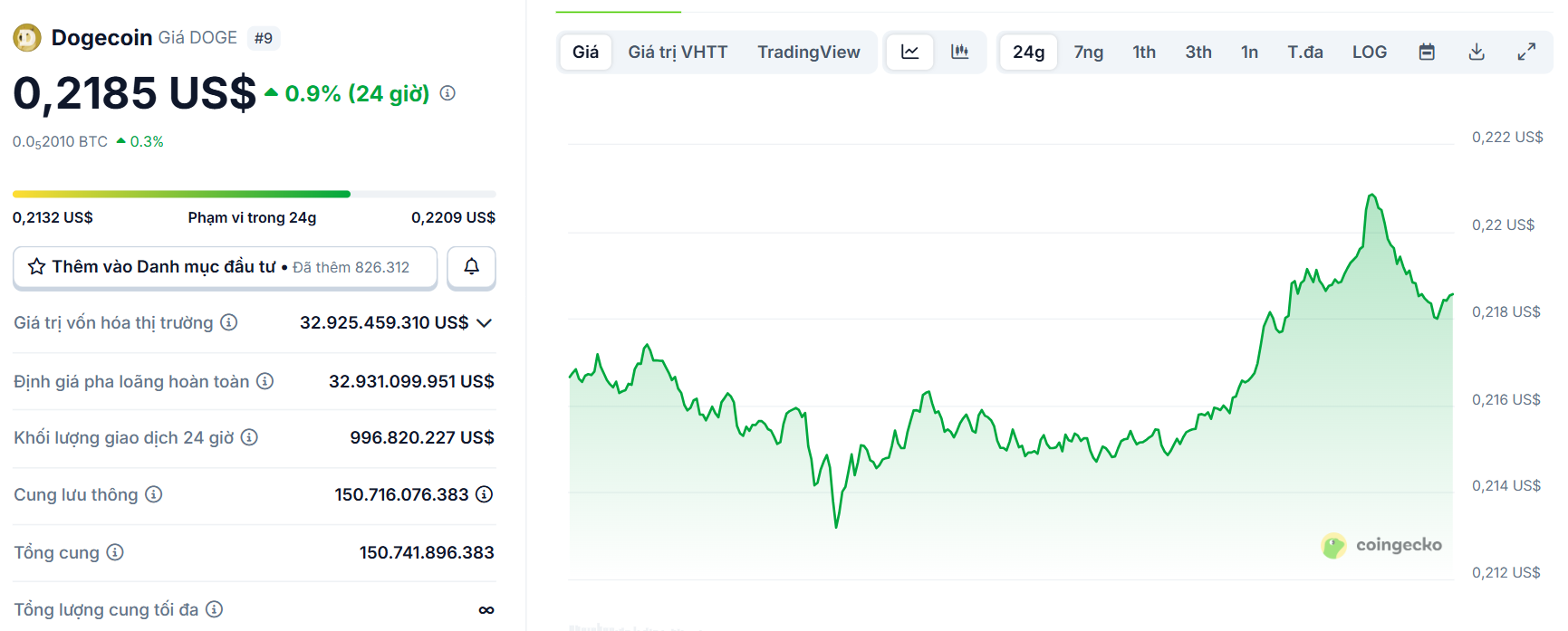1568x631 pixels.
Task: Select the T.đa maximum time range
Action: coord(1305,52)
